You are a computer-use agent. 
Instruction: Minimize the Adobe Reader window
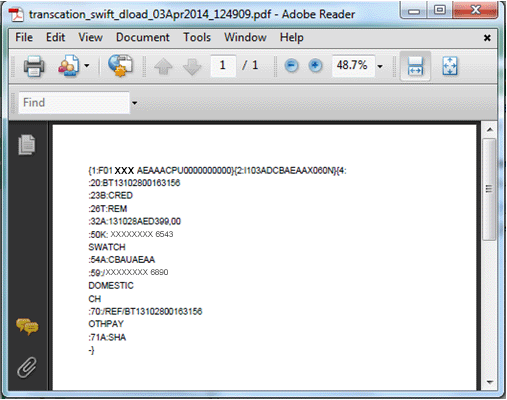tap(414, 11)
